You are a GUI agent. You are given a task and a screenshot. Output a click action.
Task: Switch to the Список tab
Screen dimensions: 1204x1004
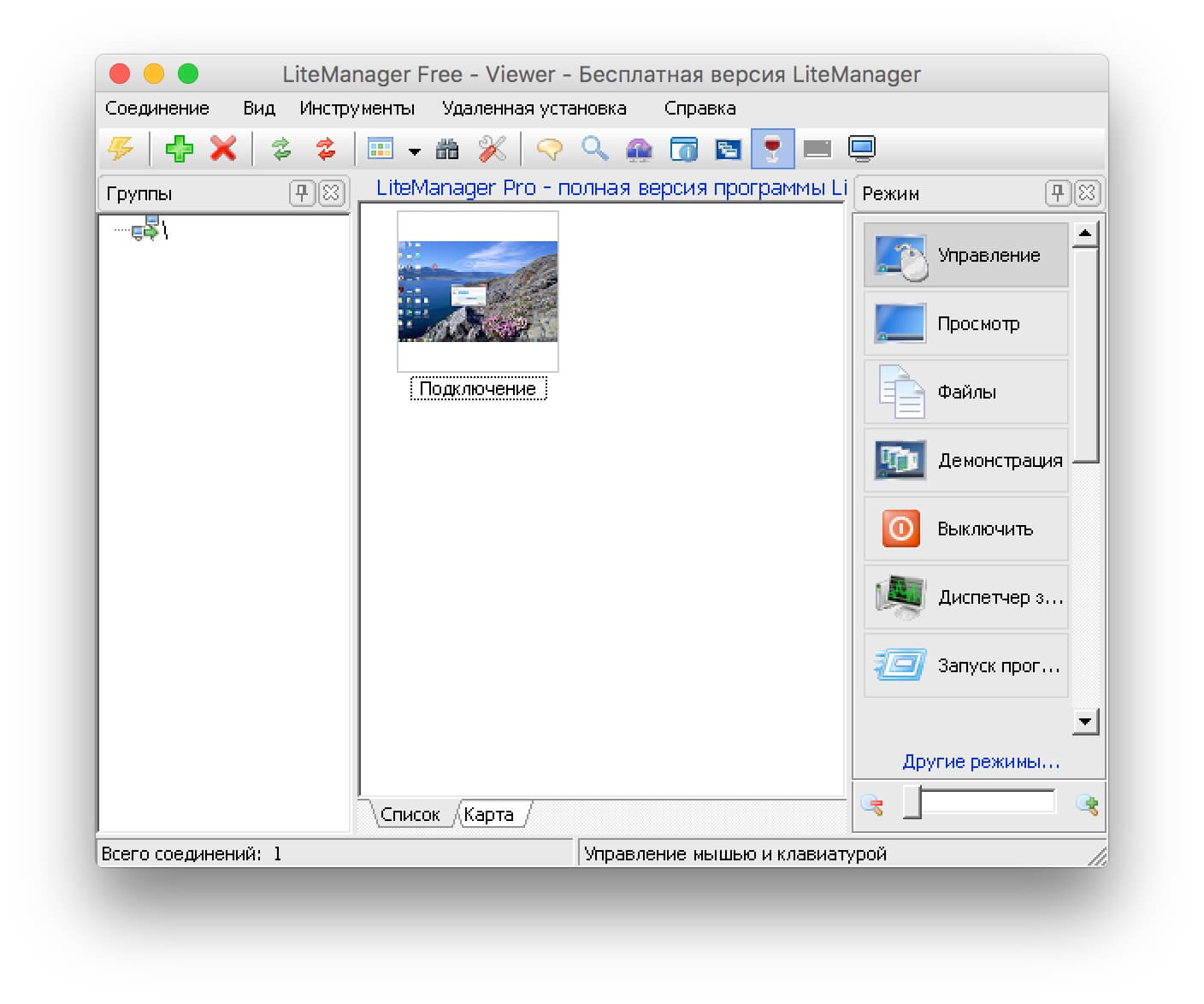pos(410,815)
